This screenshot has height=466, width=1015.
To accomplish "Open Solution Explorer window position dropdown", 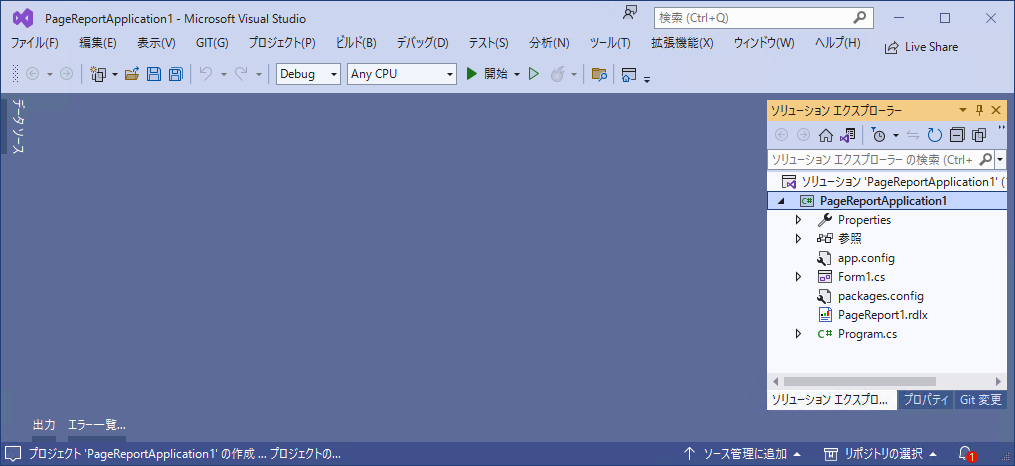I will pyautogui.click(x=963, y=110).
